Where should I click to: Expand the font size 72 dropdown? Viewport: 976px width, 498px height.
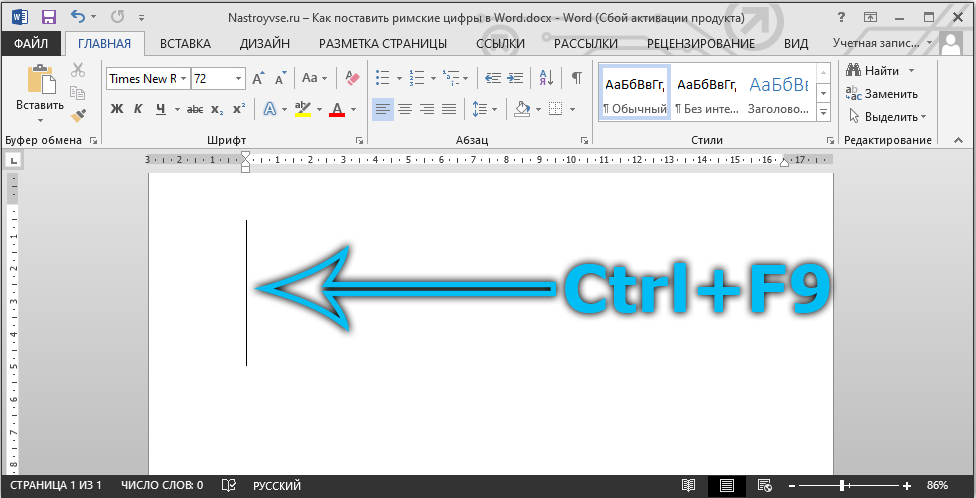238,78
